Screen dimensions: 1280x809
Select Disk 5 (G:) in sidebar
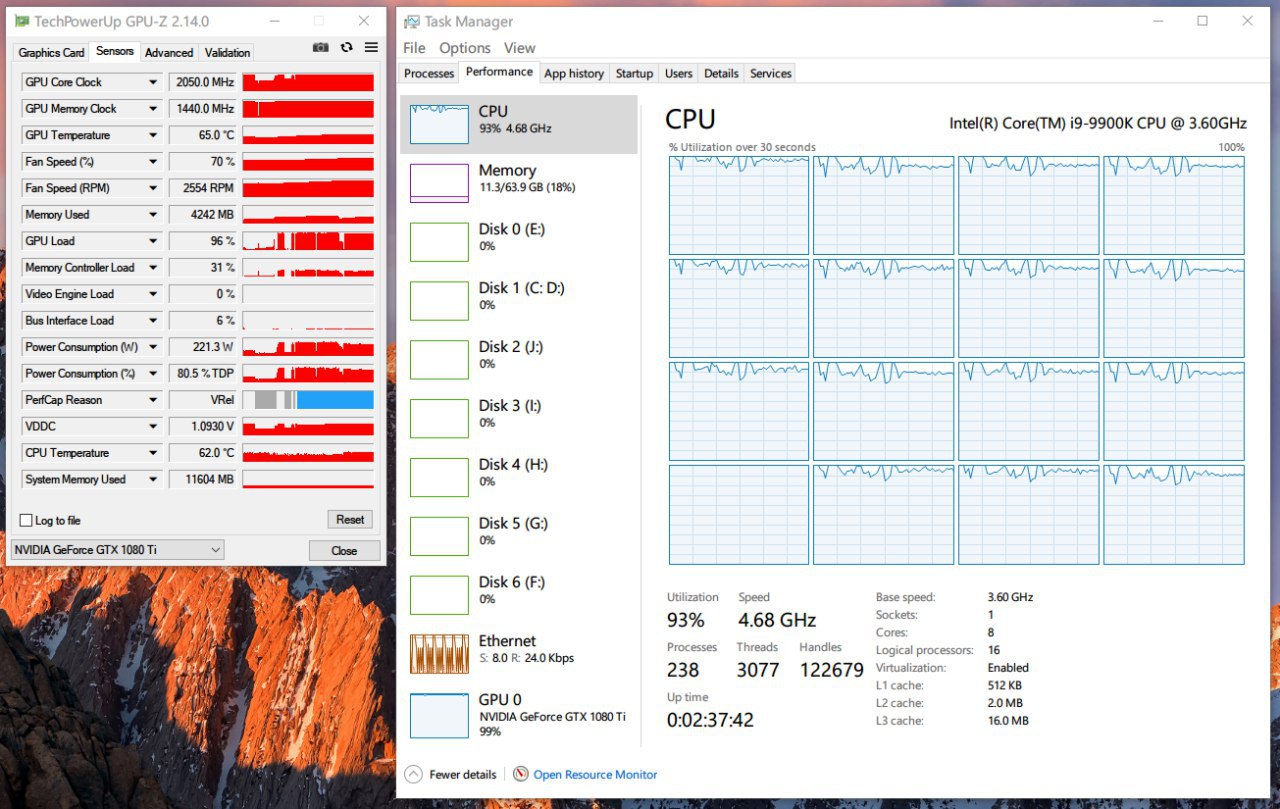click(x=519, y=536)
